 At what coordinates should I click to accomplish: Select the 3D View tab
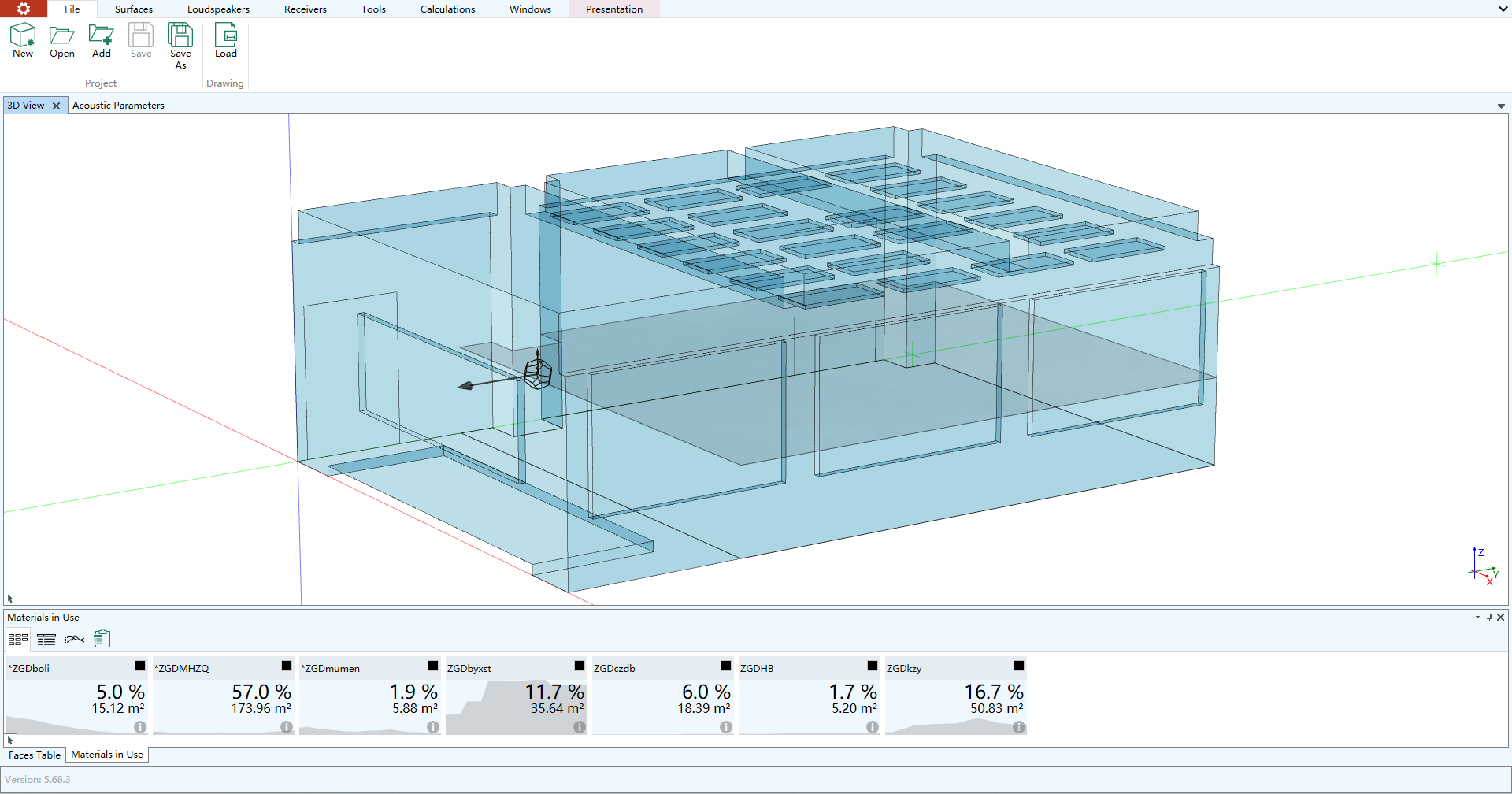(26, 106)
